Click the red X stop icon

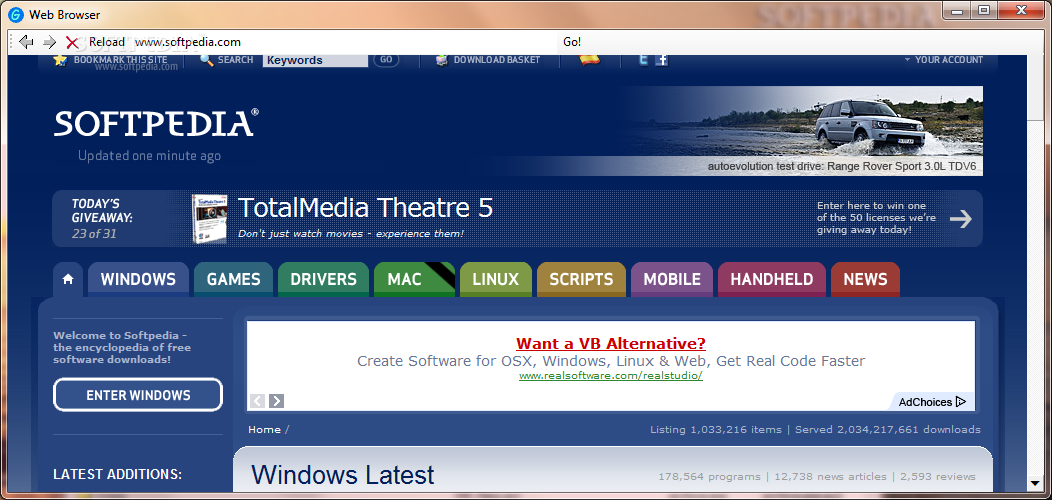(x=72, y=42)
